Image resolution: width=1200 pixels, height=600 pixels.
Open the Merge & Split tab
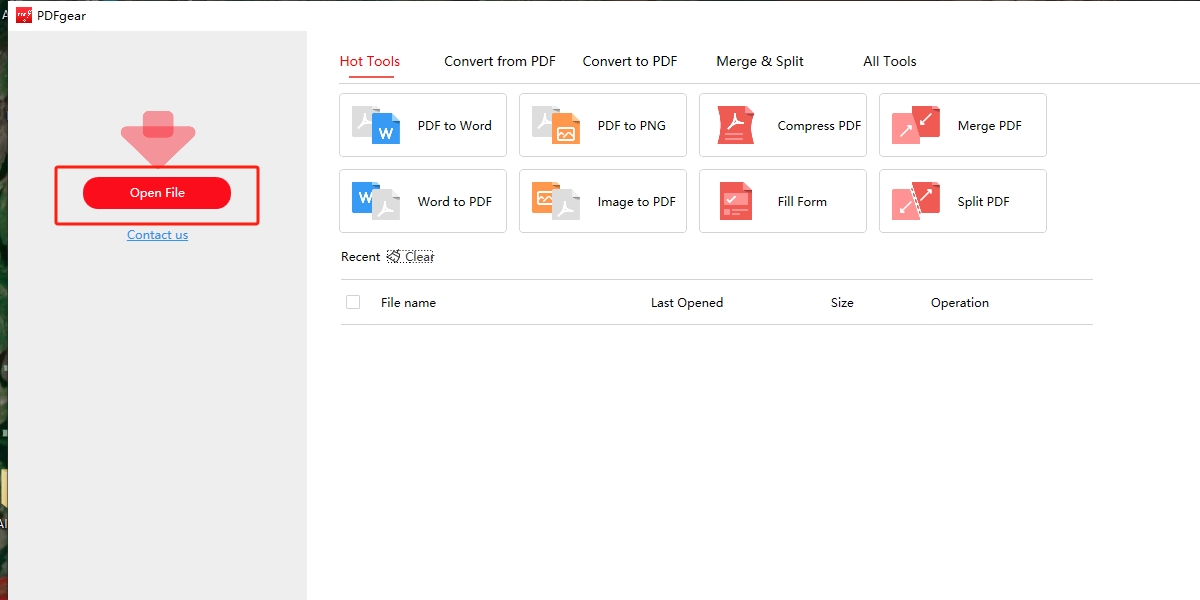pyautogui.click(x=759, y=61)
